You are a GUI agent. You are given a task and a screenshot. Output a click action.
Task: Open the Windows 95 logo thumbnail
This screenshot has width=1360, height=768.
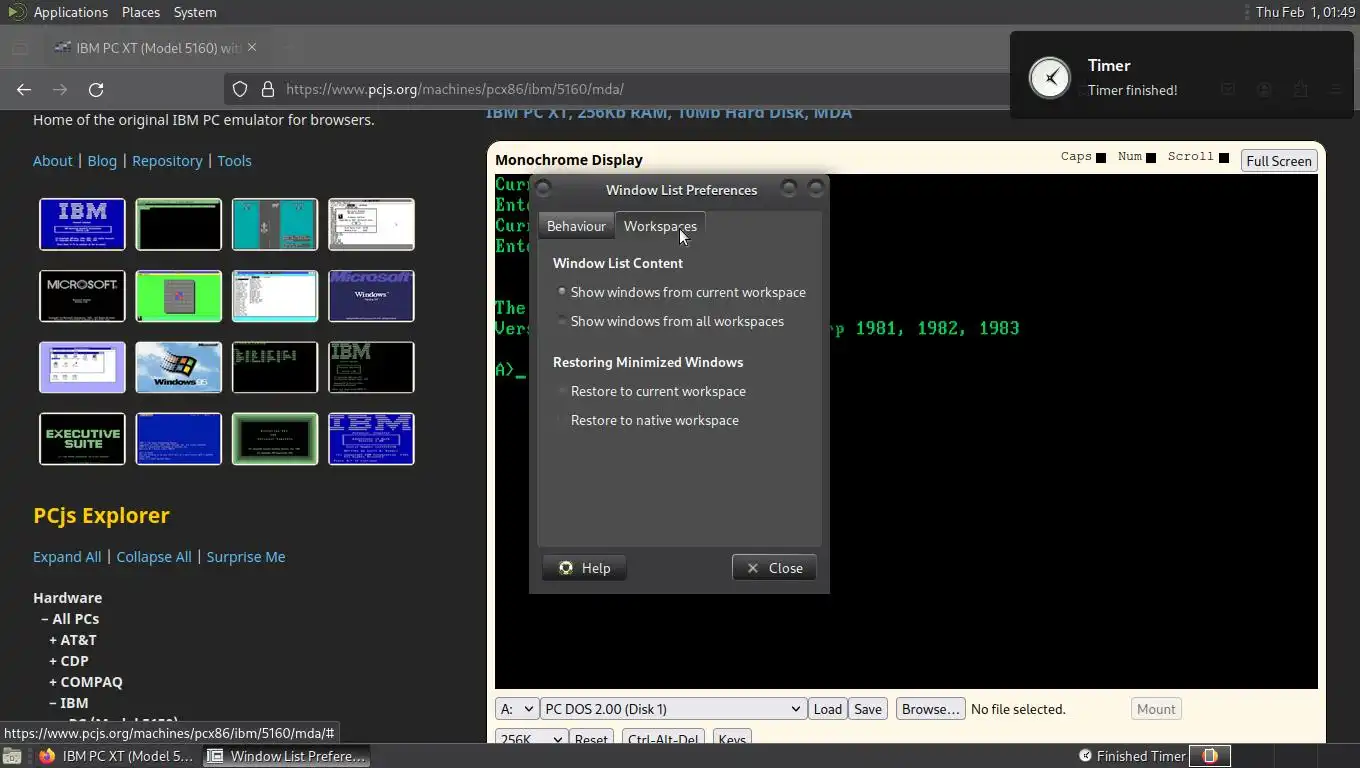[178, 367]
